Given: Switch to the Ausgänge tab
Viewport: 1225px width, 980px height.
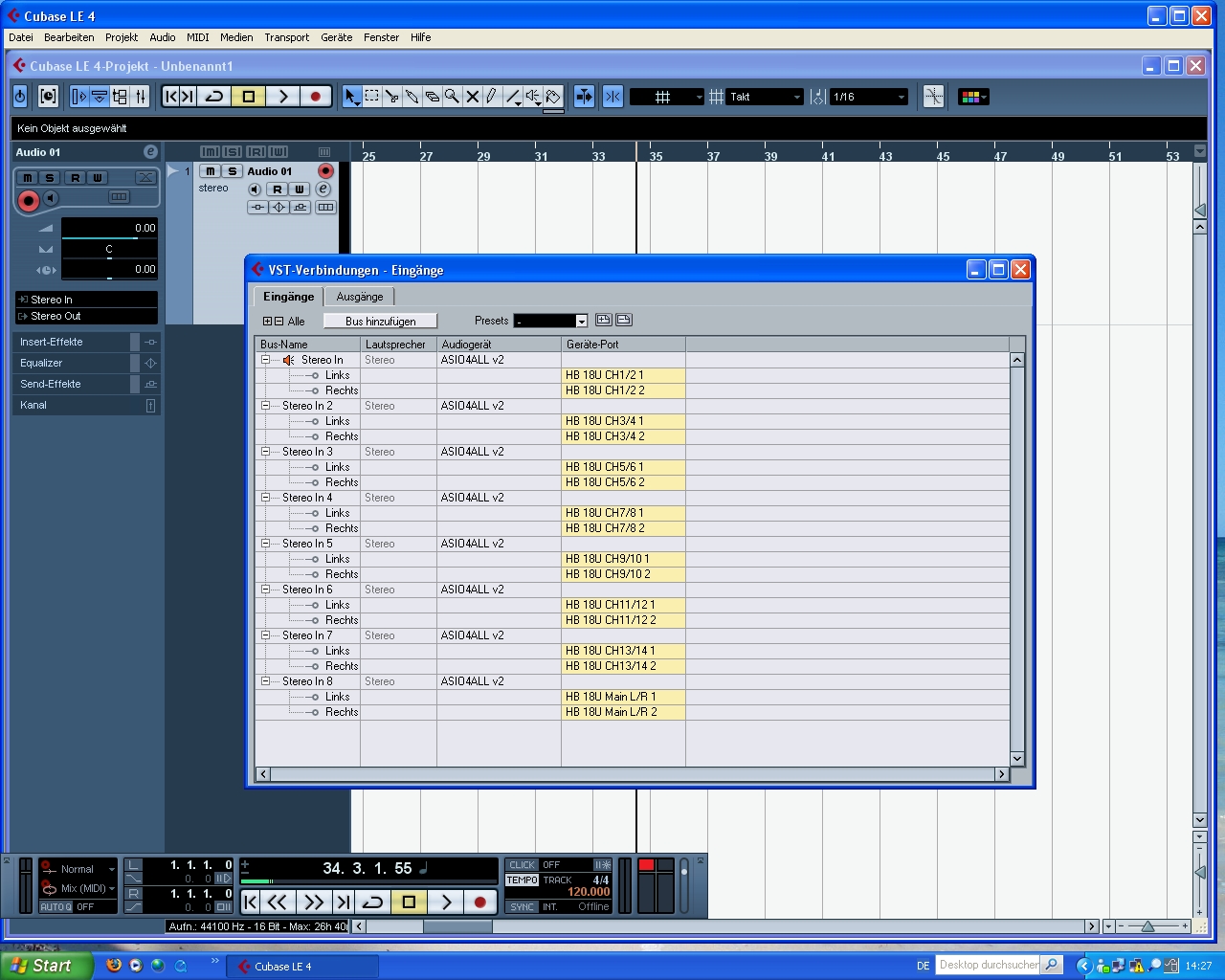Looking at the screenshot, I should 360,297.
